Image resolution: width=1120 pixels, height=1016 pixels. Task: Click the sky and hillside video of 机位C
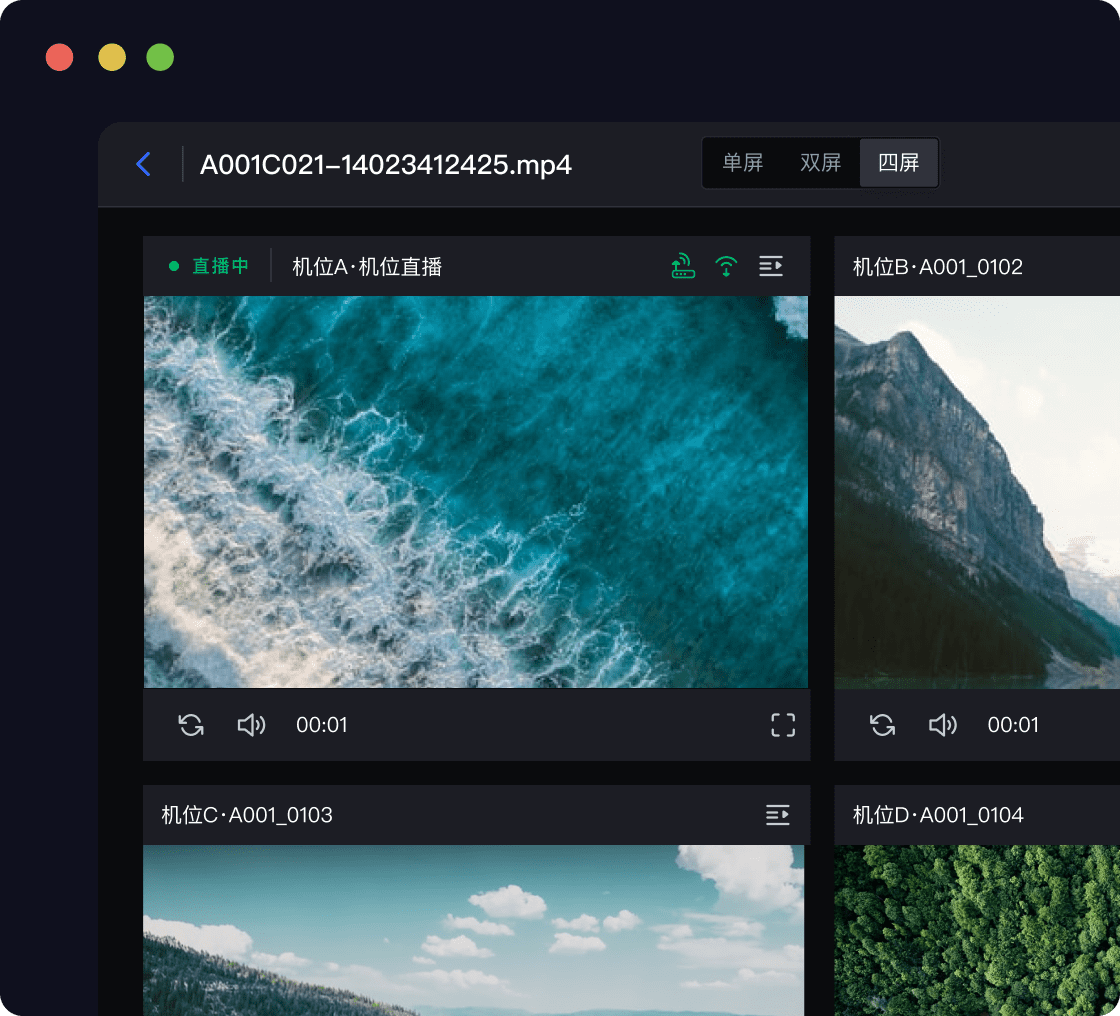(474, 930)
